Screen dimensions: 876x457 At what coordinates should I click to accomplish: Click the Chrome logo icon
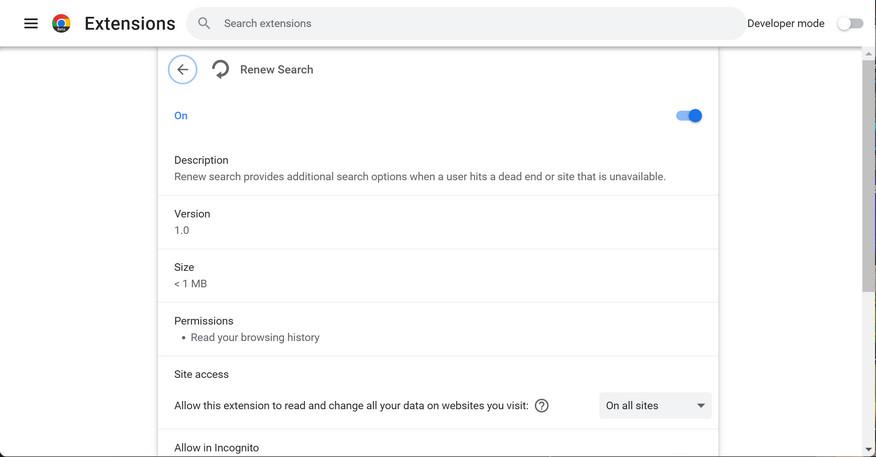click(61, 23)
